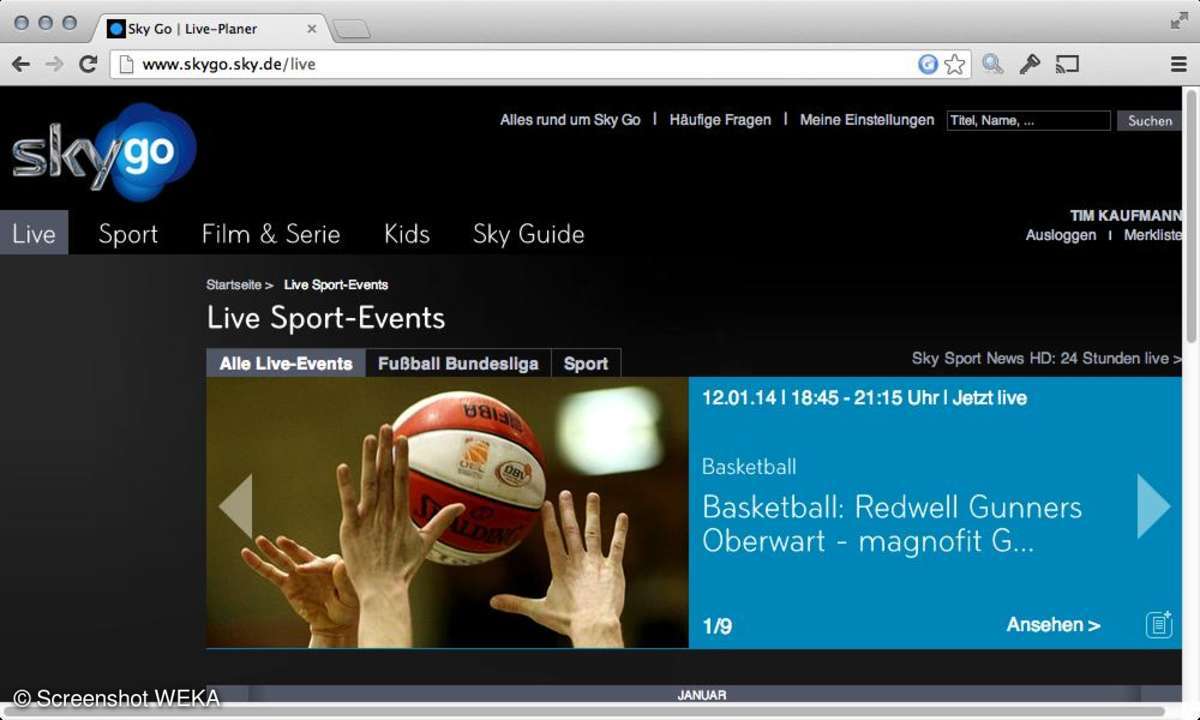
Task: Click the Basketball category label
Action: [x=749, y=467]
